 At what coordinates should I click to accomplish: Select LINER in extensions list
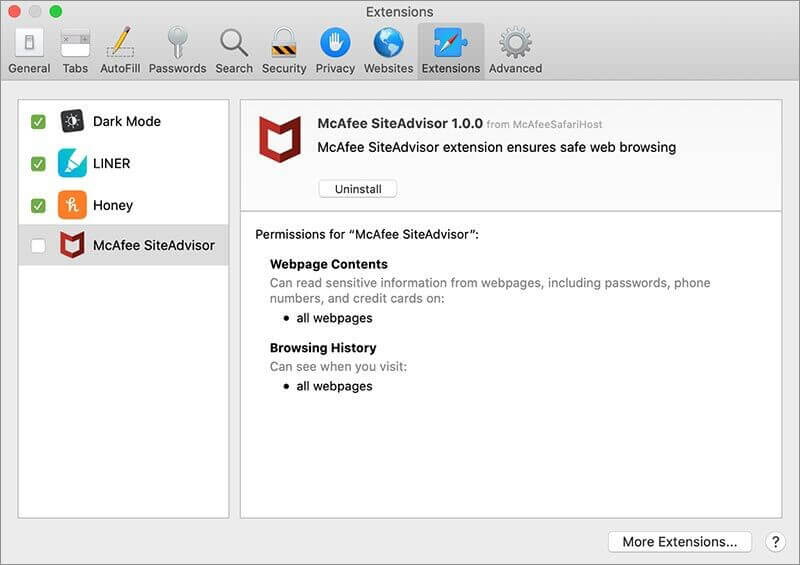coord(111,163)
